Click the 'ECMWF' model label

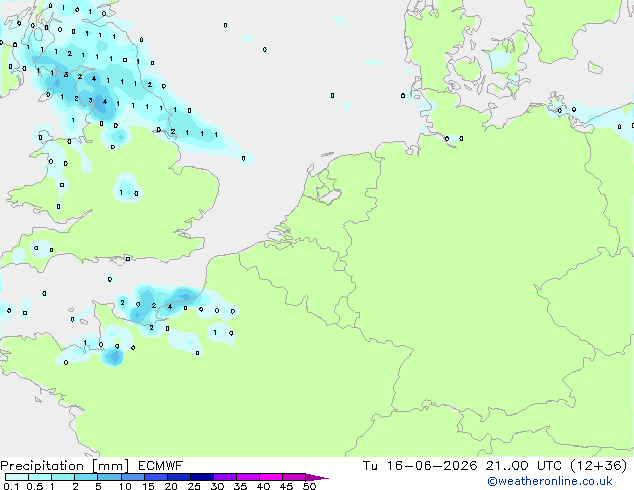click(161, 466)
